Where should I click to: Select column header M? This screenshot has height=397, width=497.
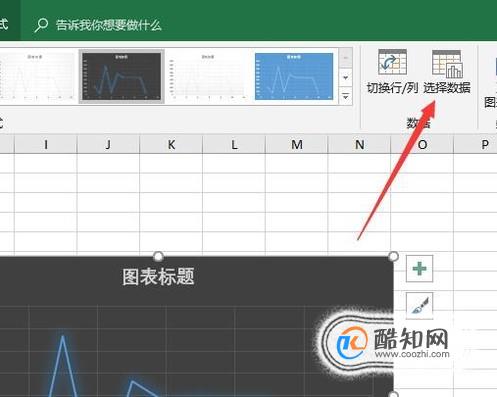[x=297, y=145]
